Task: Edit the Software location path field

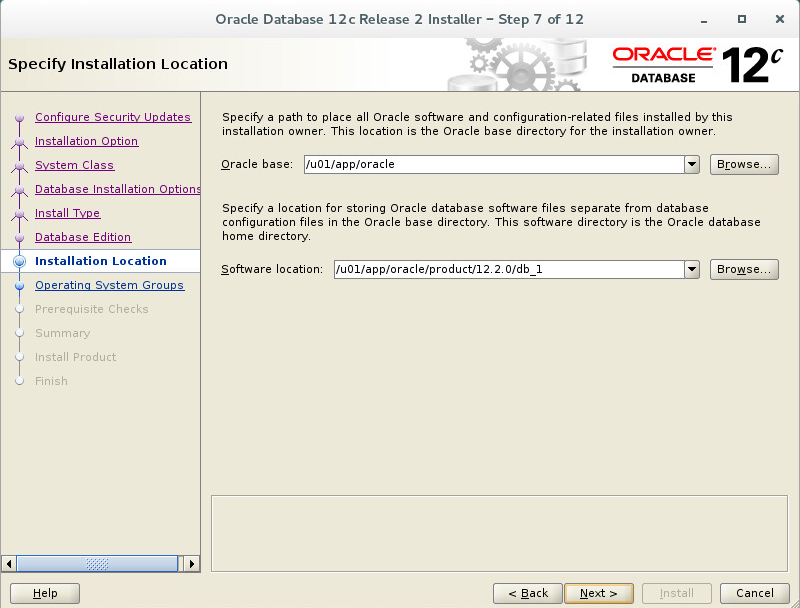Action: coord(509,269)
